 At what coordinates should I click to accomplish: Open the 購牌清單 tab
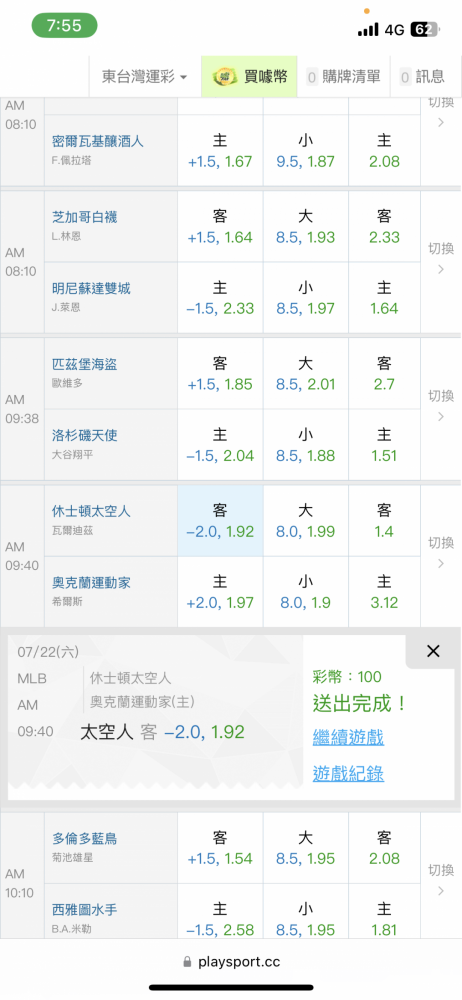pos(343,77)
